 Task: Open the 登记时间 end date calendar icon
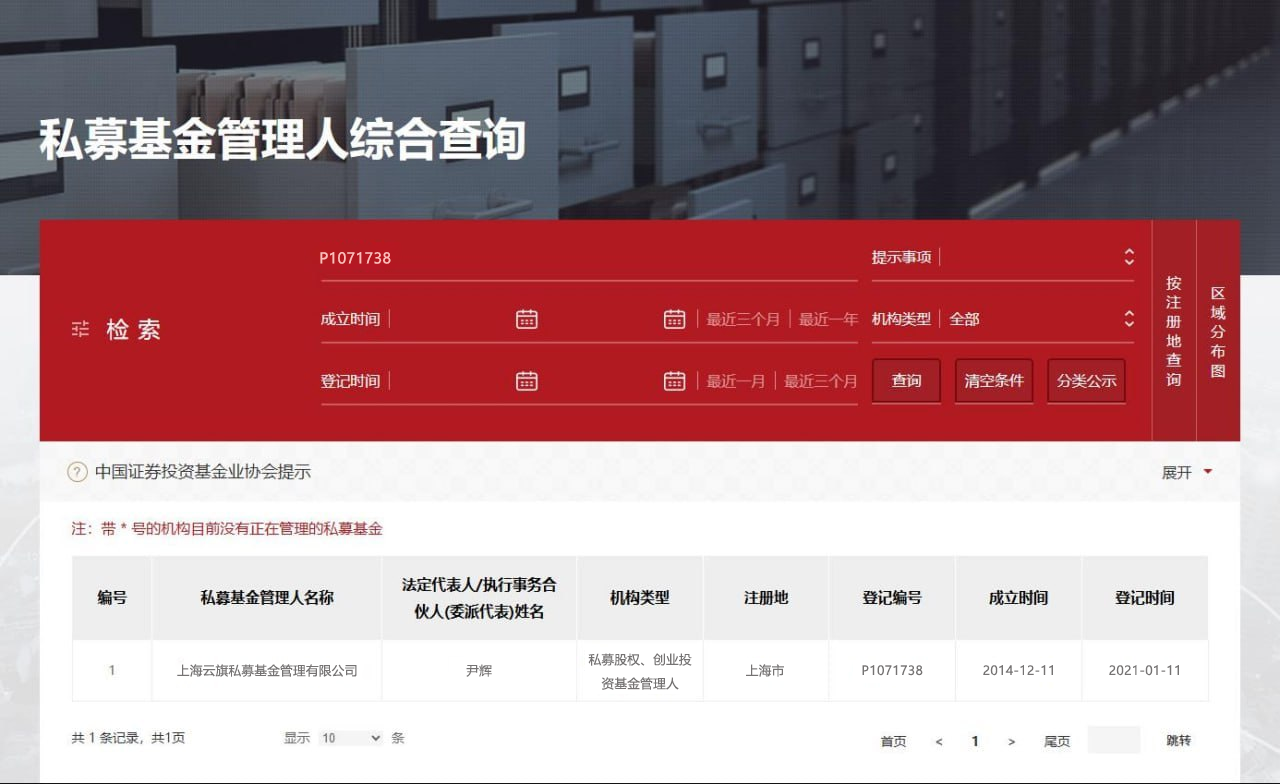click(x=675, y=381)
